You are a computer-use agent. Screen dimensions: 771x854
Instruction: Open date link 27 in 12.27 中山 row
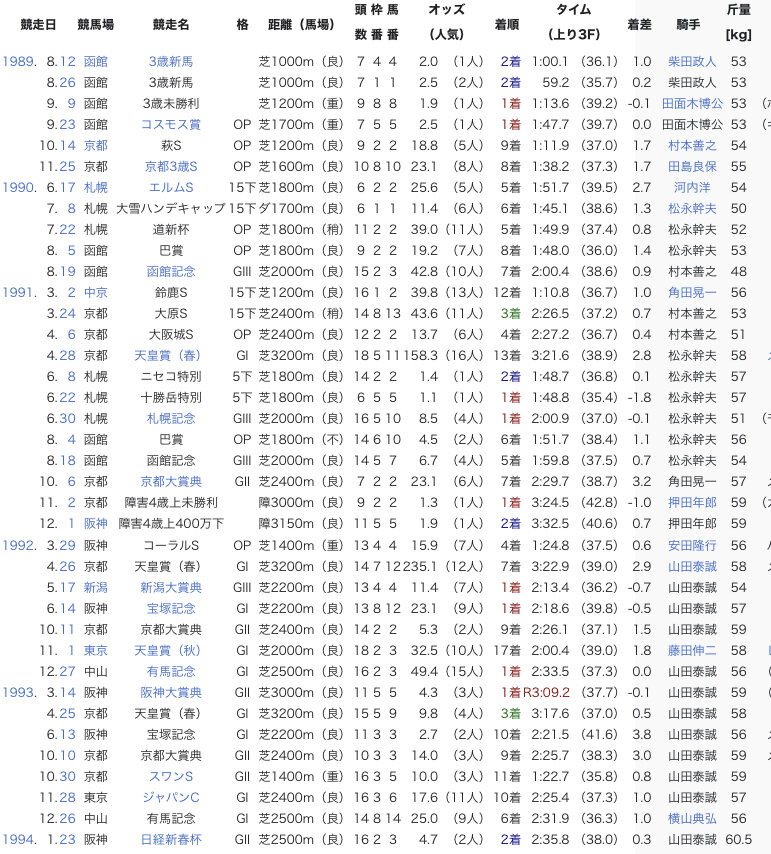tap(68, 672)
